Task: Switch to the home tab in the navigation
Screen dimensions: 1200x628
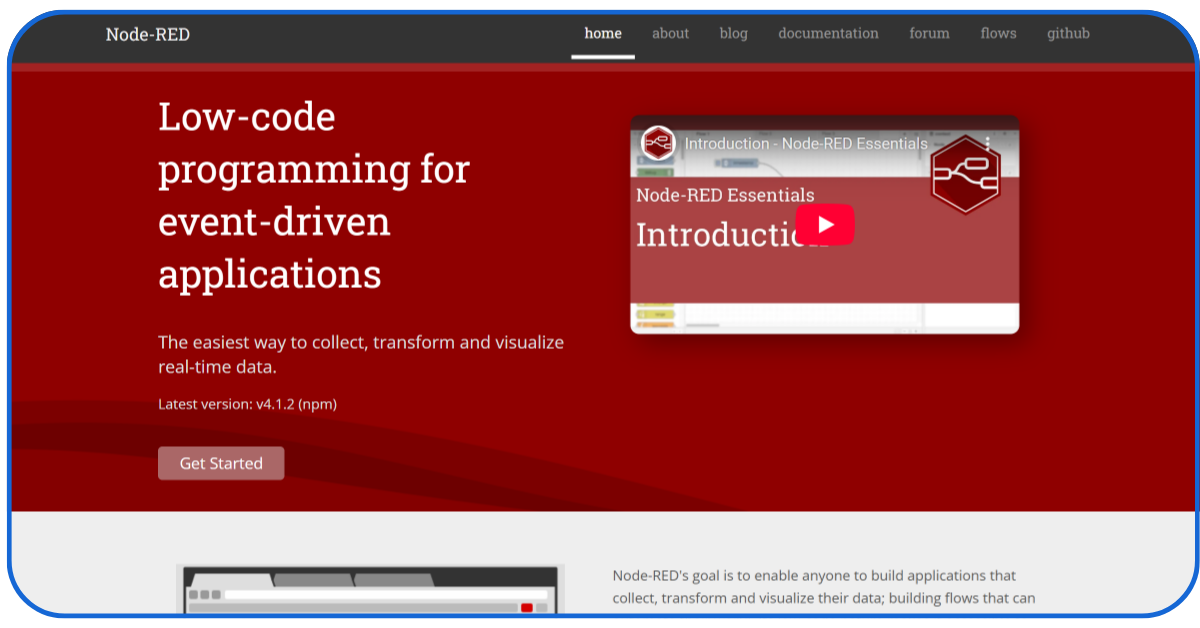Action: click(602, 33)
